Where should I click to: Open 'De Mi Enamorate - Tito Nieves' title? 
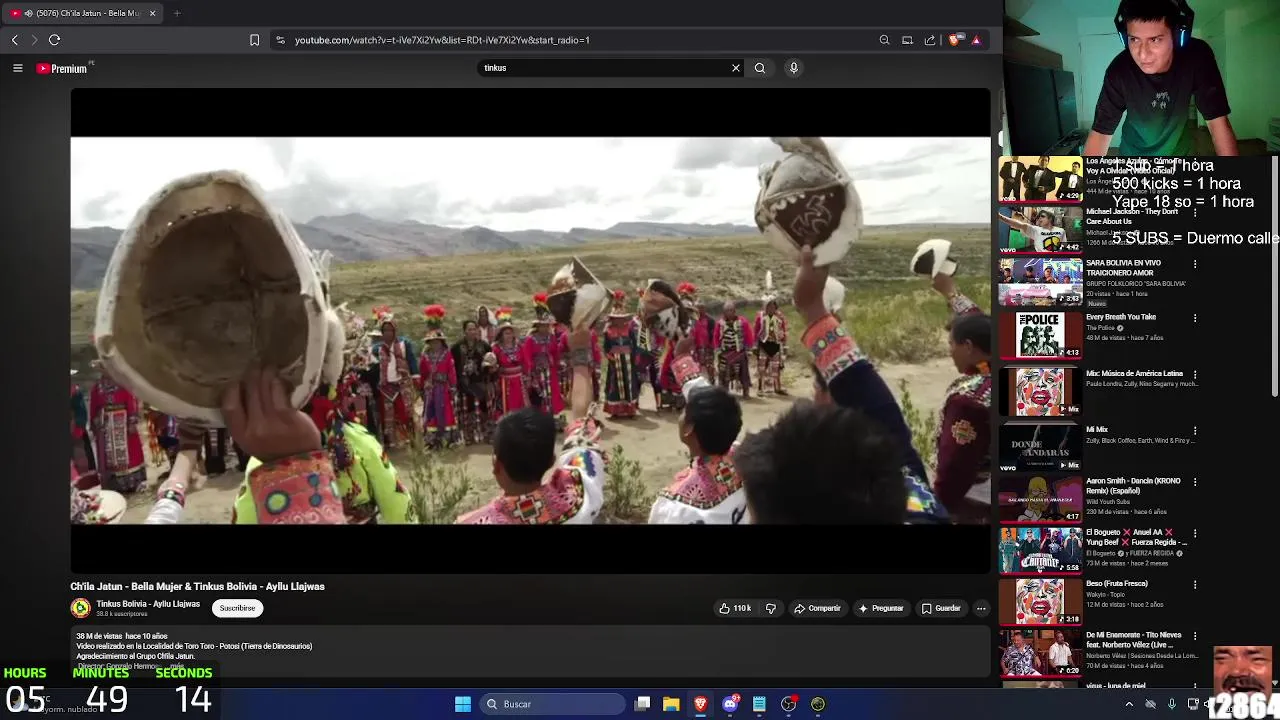click(1134, 640)
